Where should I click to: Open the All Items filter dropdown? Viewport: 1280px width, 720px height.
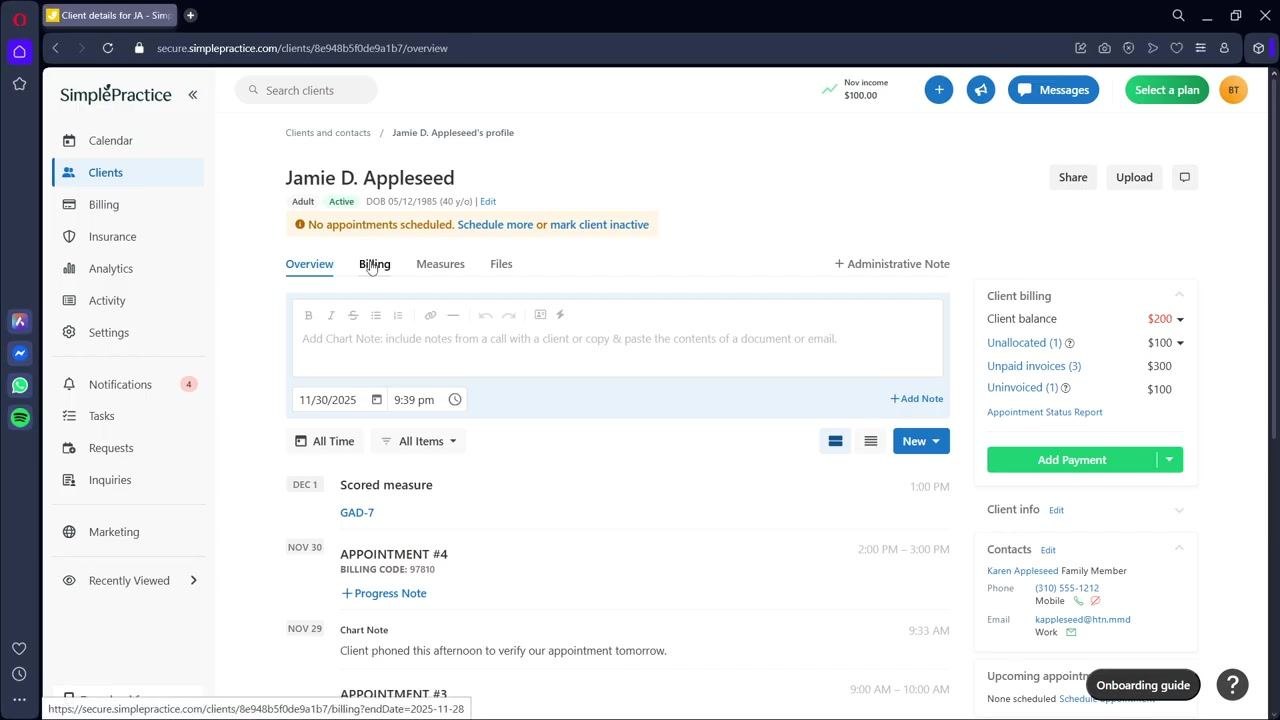tap(418, 441)
